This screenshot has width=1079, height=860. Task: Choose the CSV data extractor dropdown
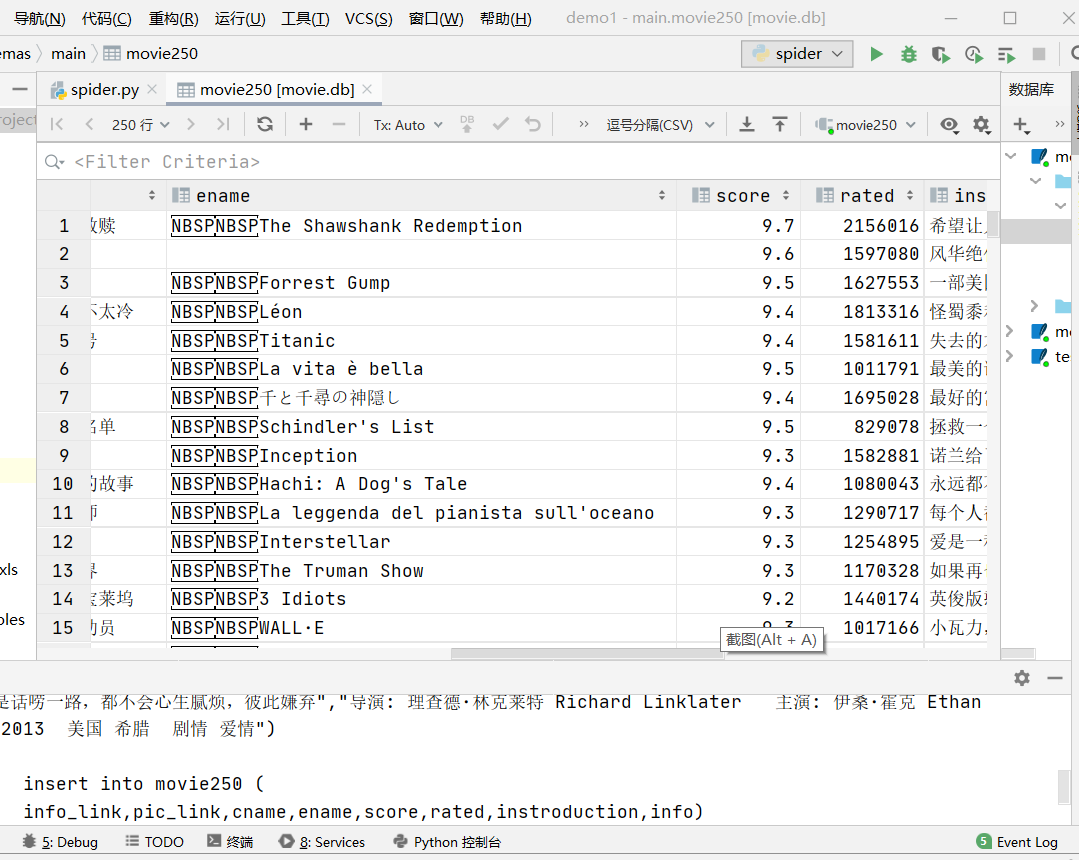[660, 125]
